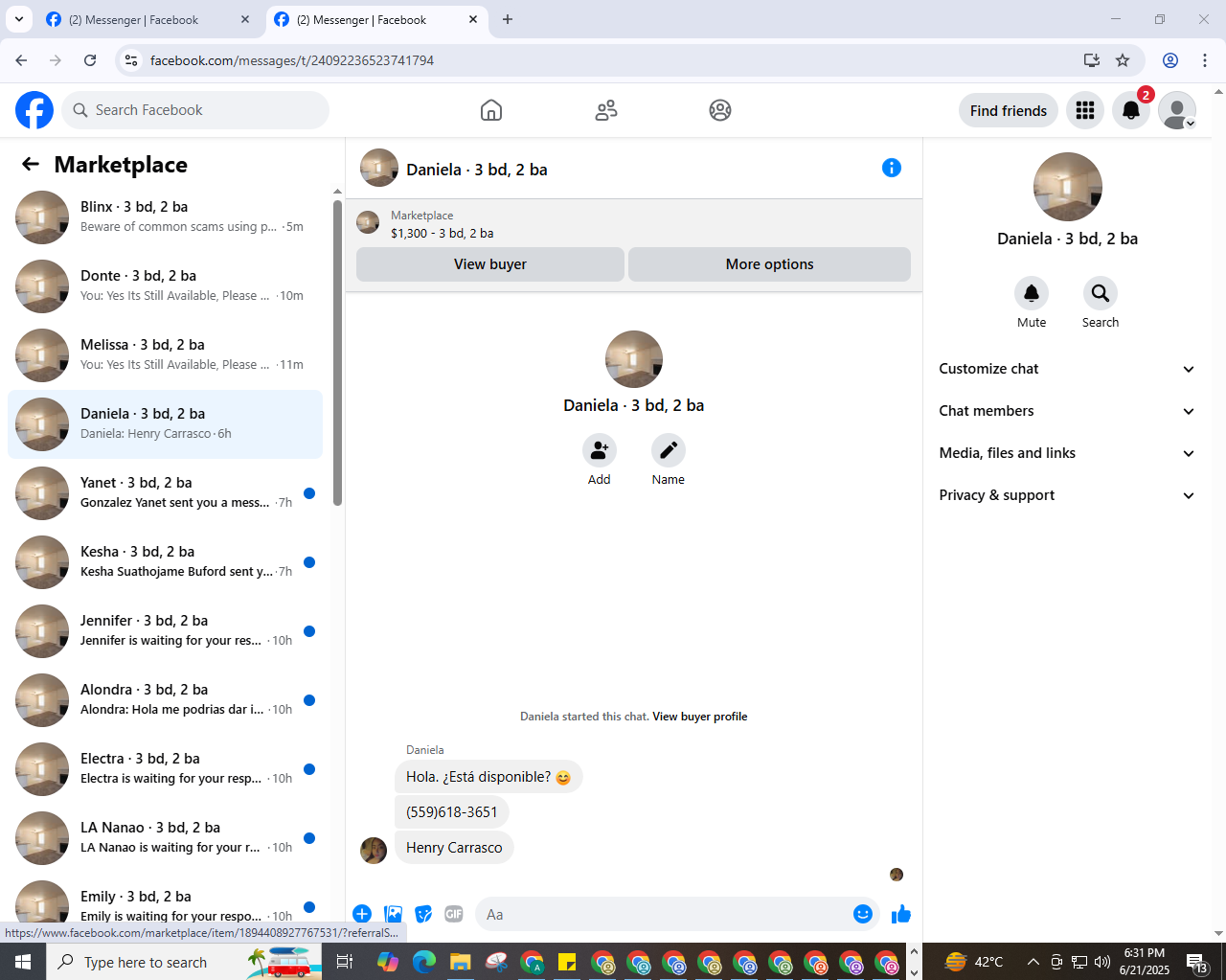The image size is (1226, 980).
Task: Click the Search magnifier in chat details
Action: 1101,293
